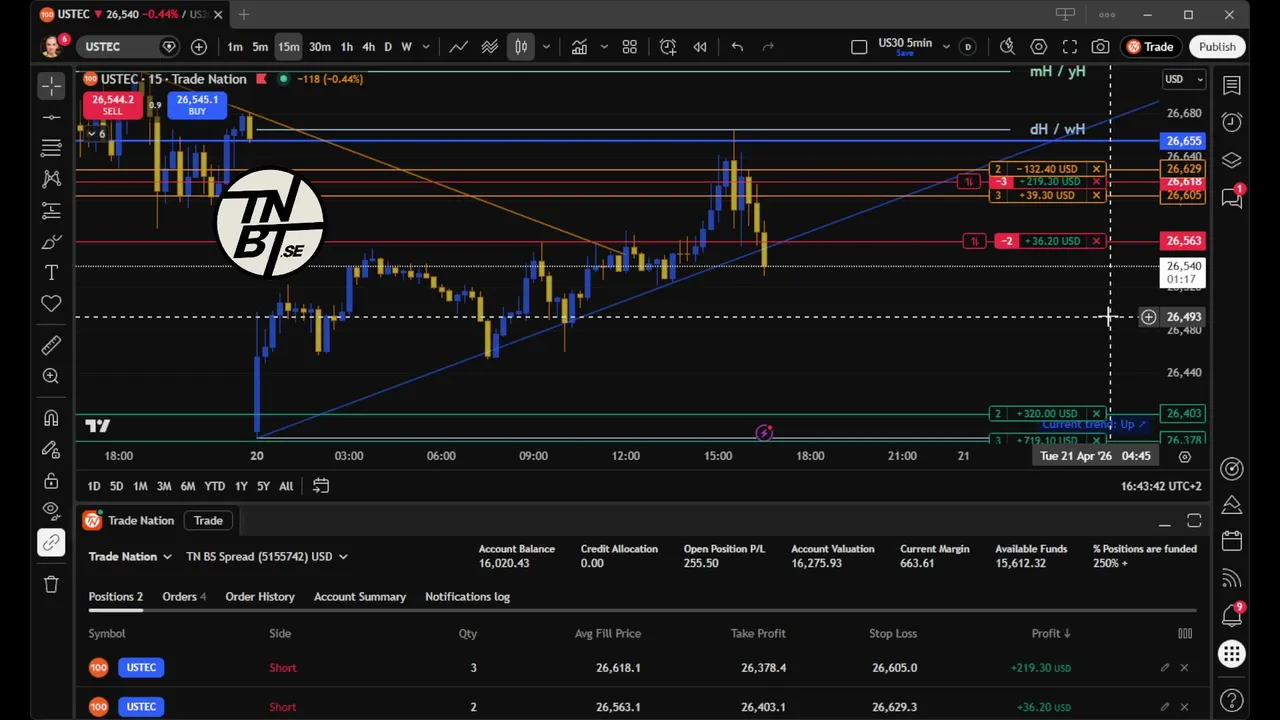Image resolution: width=1280 pixels, height=720 pixels.
Task: Reverse the +36.20 USD position
Action: pos(974,241)
